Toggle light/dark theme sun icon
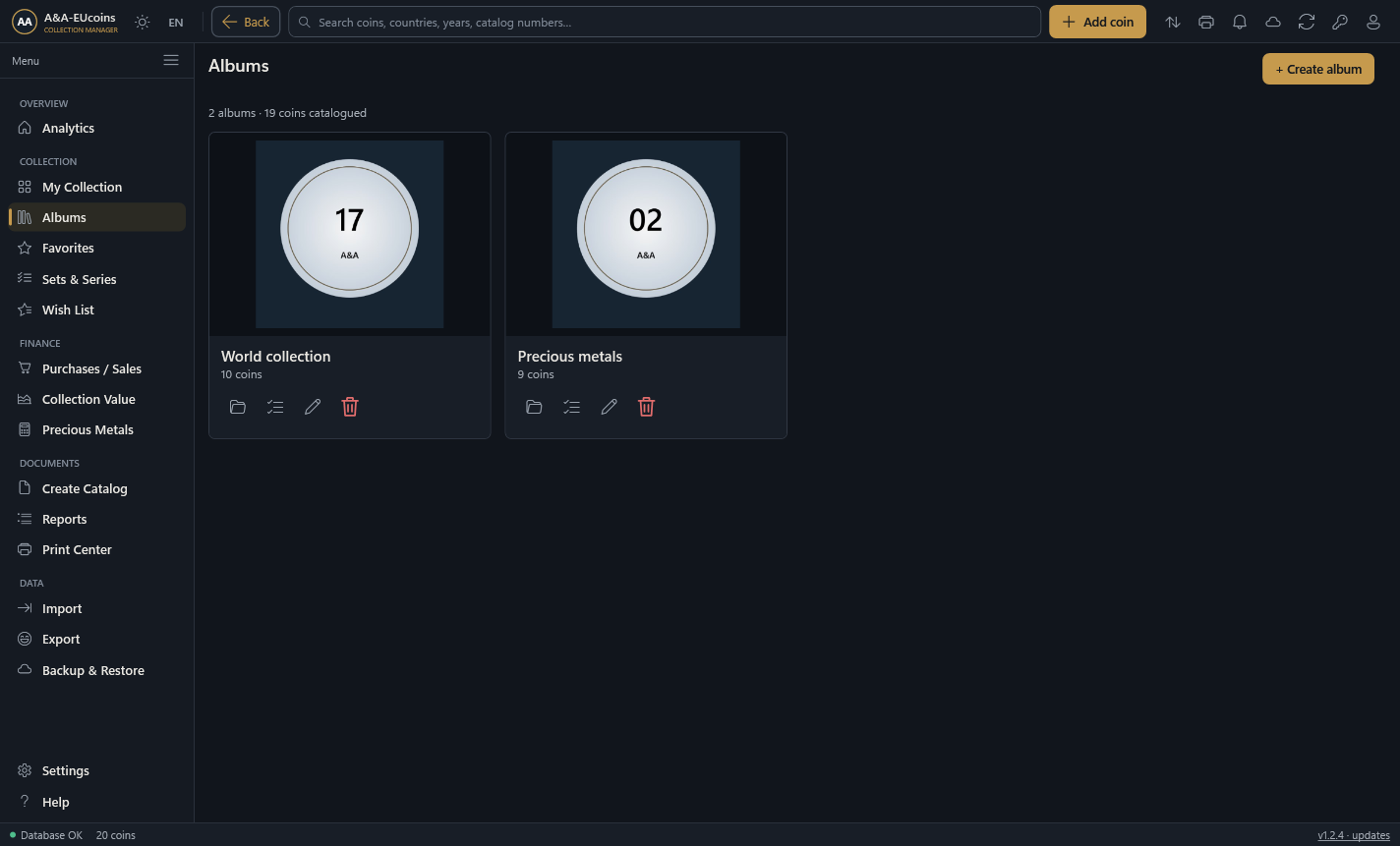Screen dimensions: 1400x846 143,22
